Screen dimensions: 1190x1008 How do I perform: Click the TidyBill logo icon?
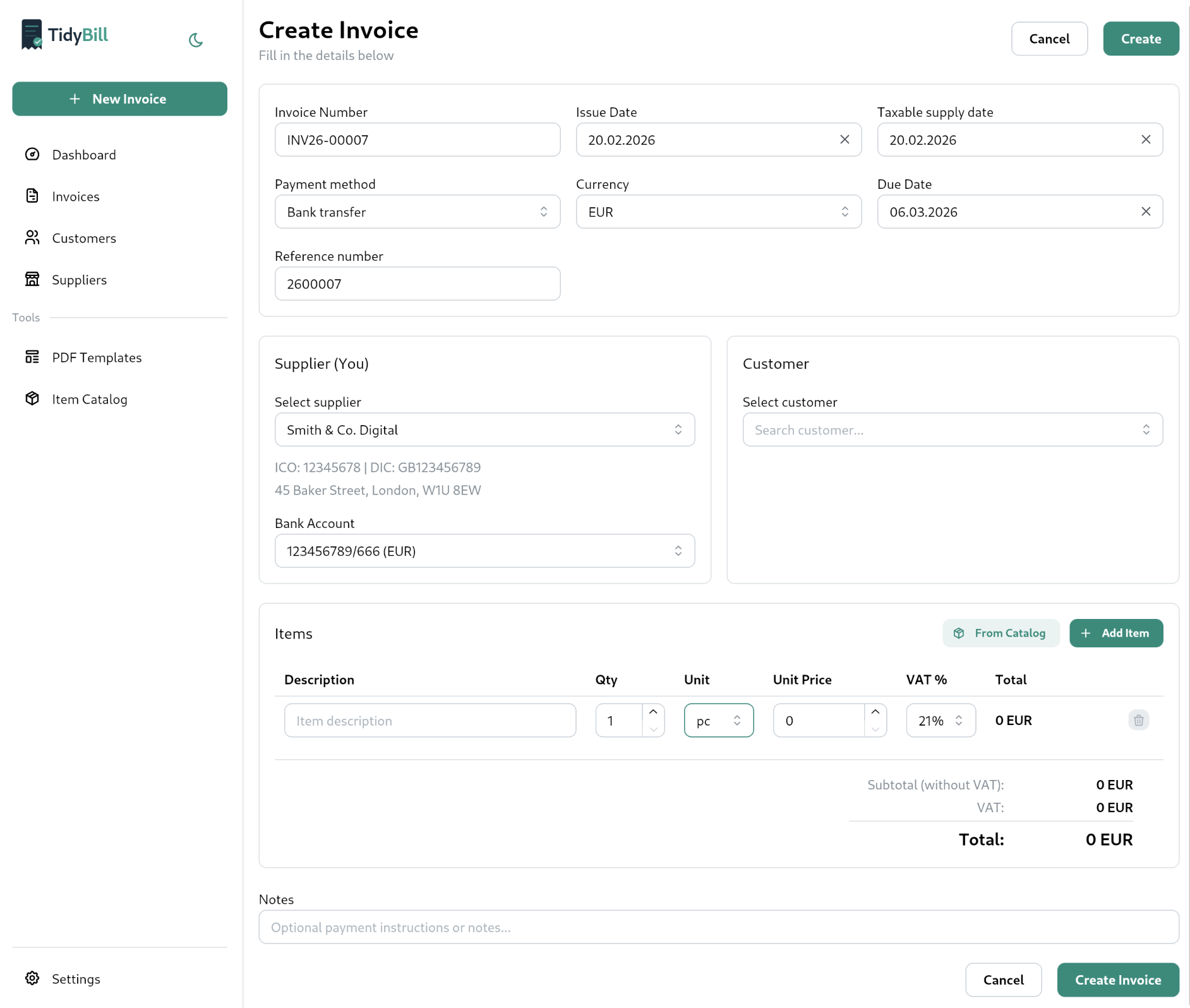pos(32,34)
